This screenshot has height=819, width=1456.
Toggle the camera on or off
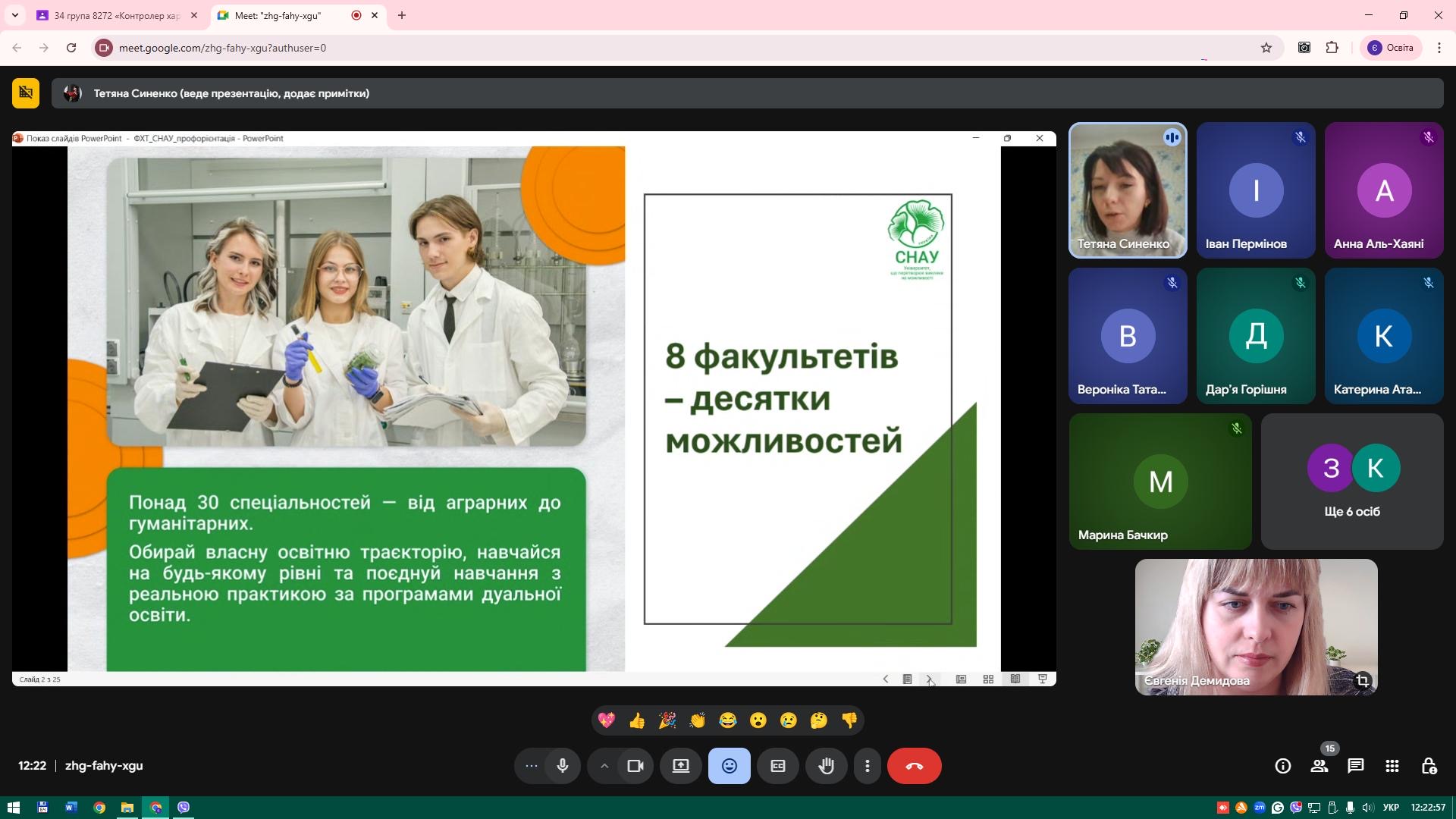(x=635, y=766)
